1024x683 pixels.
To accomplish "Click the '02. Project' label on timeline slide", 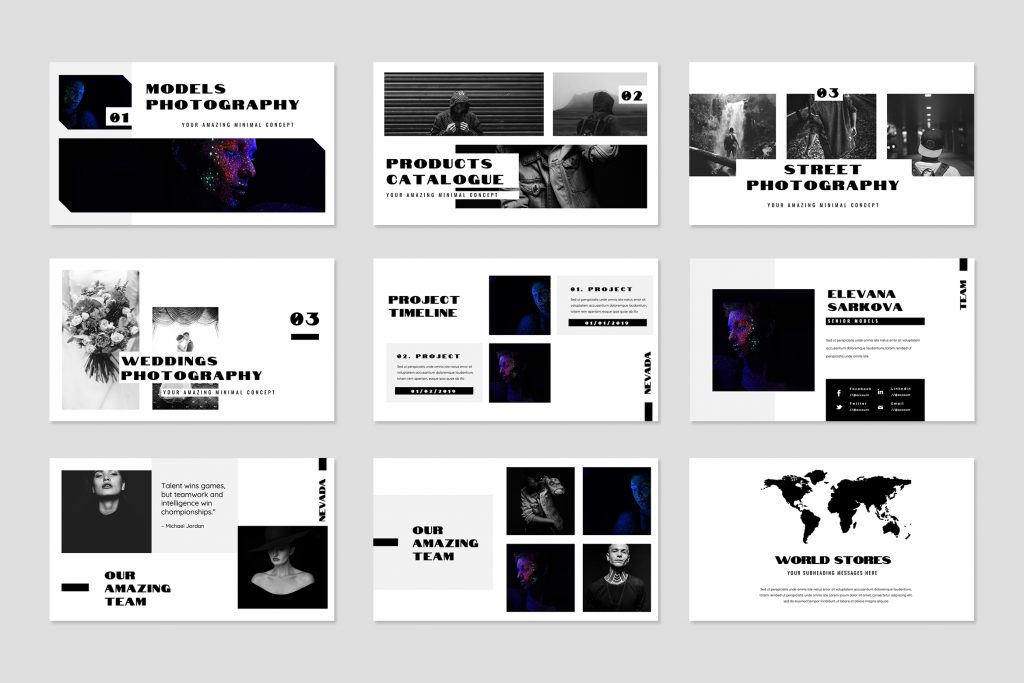I will pyautogui.click(x=428, y=357).
